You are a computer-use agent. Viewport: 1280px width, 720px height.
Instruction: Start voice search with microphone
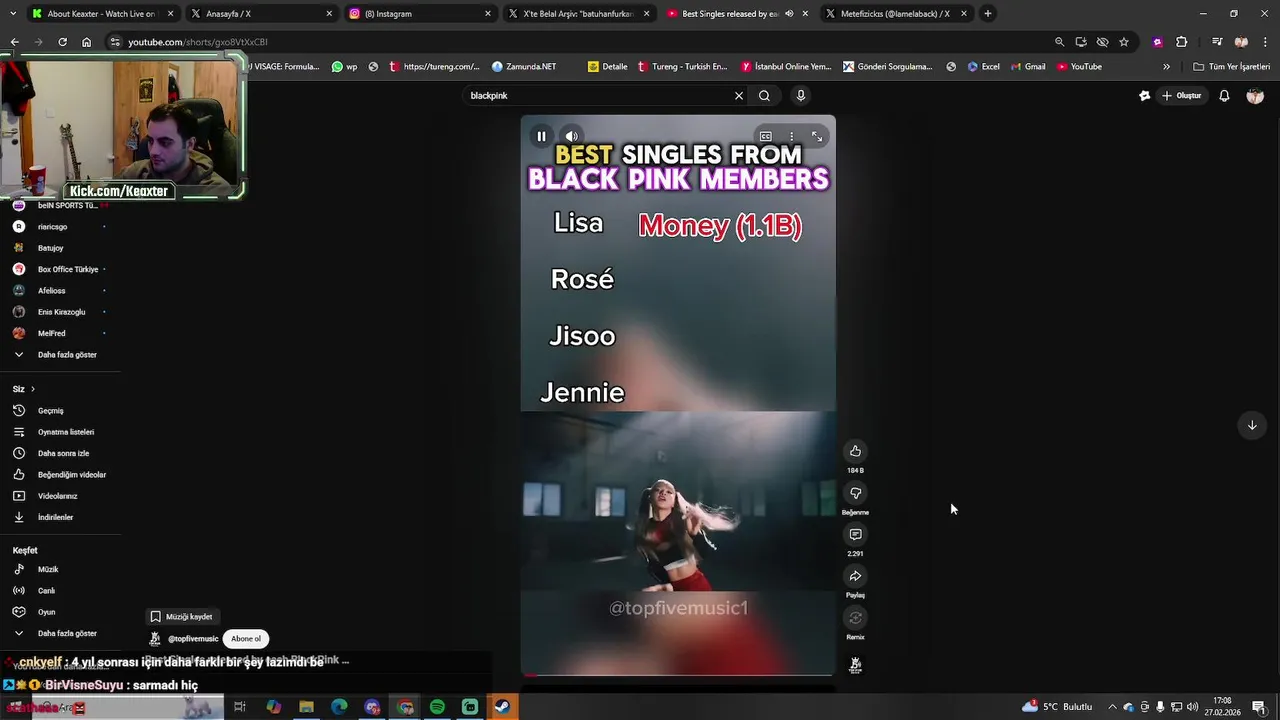pos(800,96)
